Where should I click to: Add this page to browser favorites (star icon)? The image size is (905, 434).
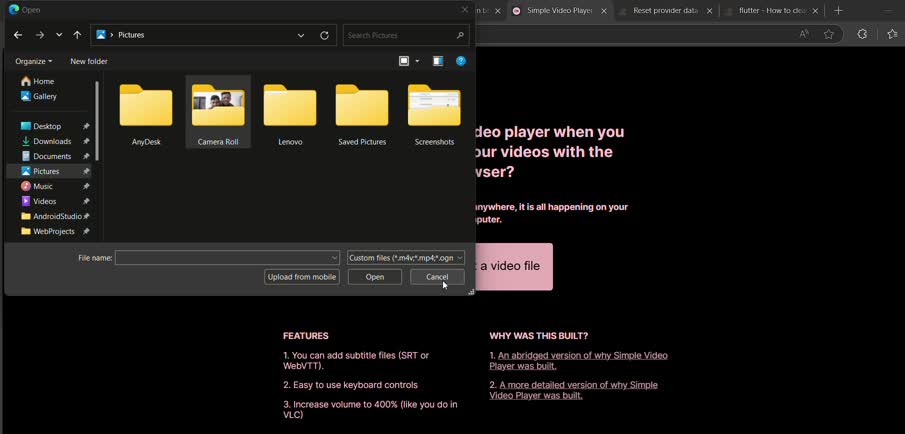pos(829,35)
